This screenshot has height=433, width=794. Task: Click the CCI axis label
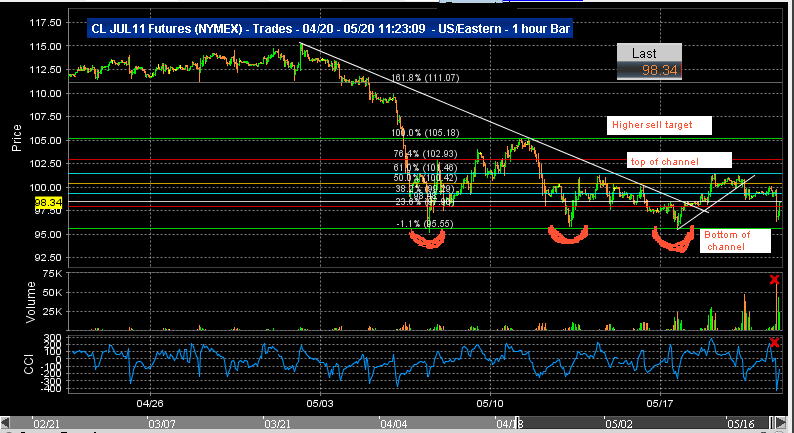[29, 364]
